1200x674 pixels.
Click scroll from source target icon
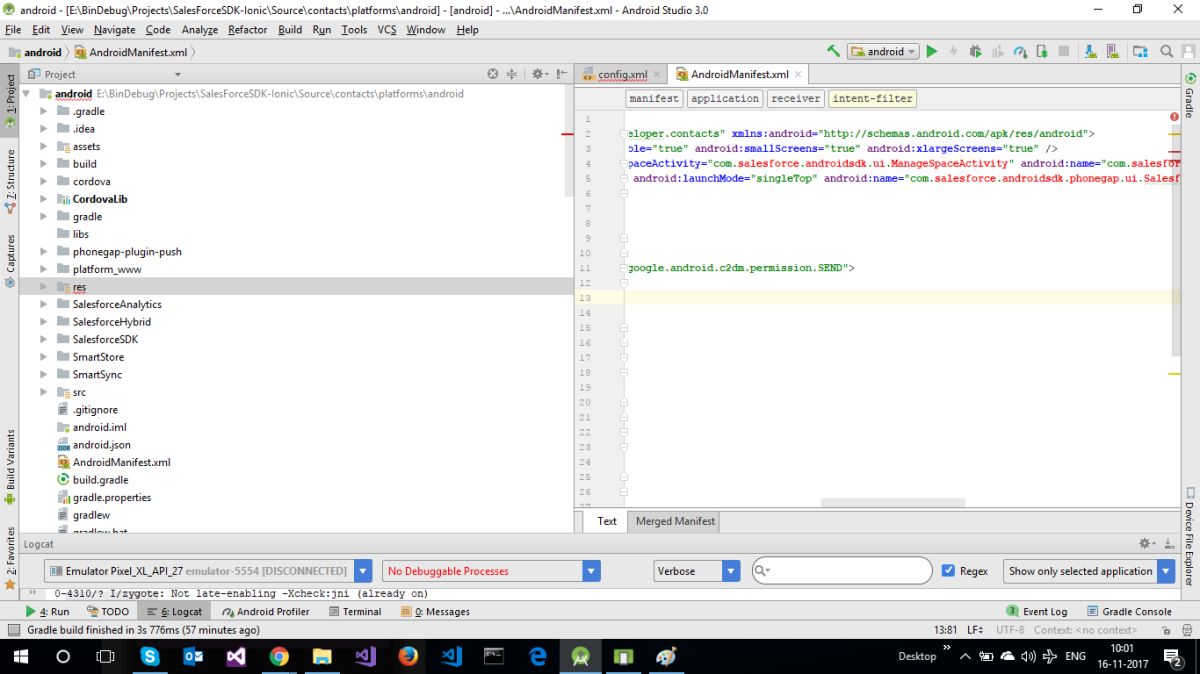point(492,74)
